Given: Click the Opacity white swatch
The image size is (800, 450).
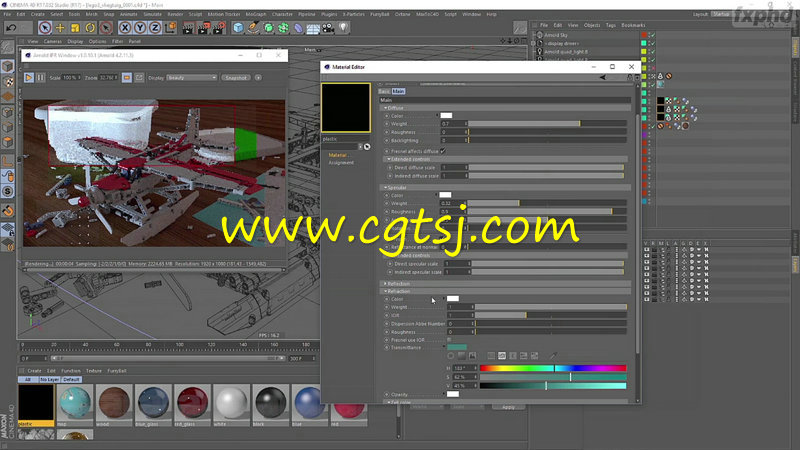Looking at the screenshot, I should click(453, 394).
